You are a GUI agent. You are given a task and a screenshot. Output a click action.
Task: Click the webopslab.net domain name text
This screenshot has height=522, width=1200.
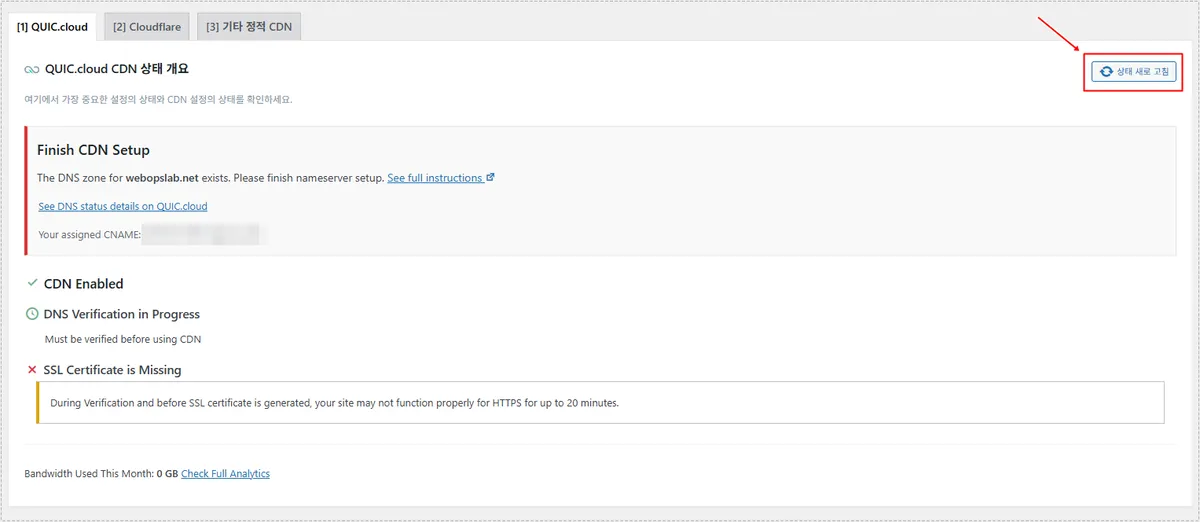pyautogui.click(x=167, y=178)
